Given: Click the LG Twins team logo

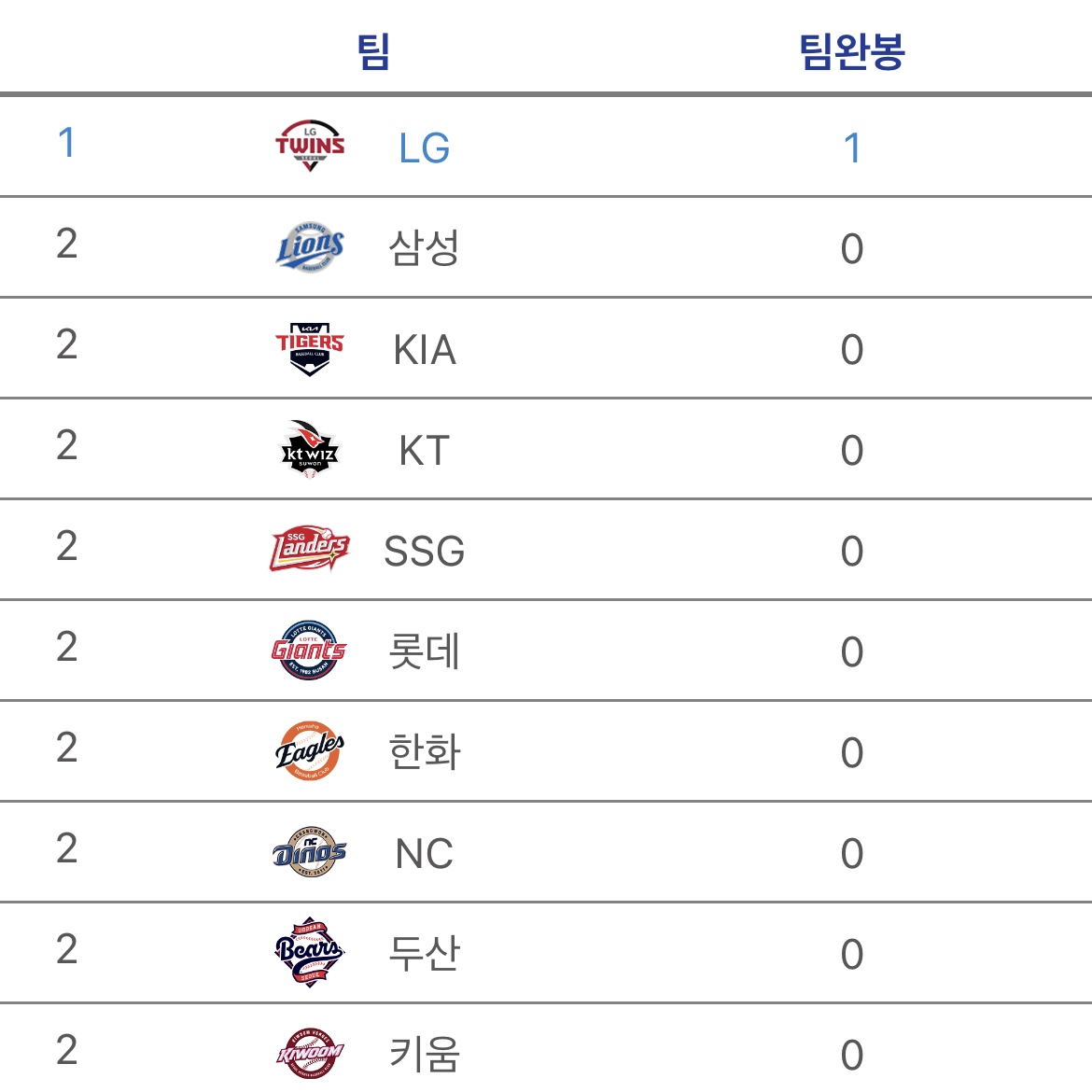Looking at the screenshot, I should click(310, 147).
